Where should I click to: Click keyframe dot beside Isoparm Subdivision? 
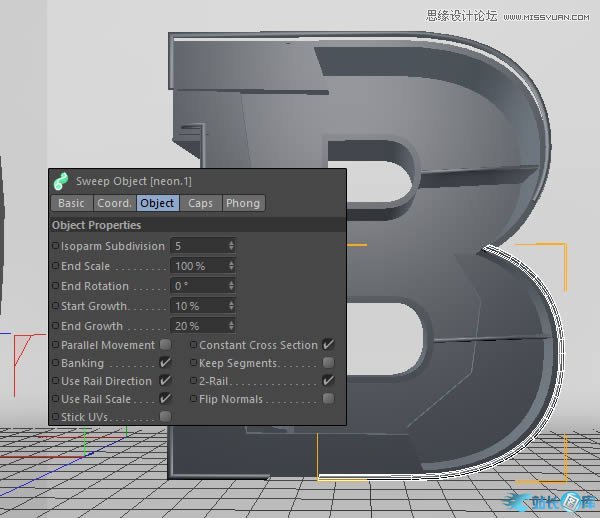point(55,246)
